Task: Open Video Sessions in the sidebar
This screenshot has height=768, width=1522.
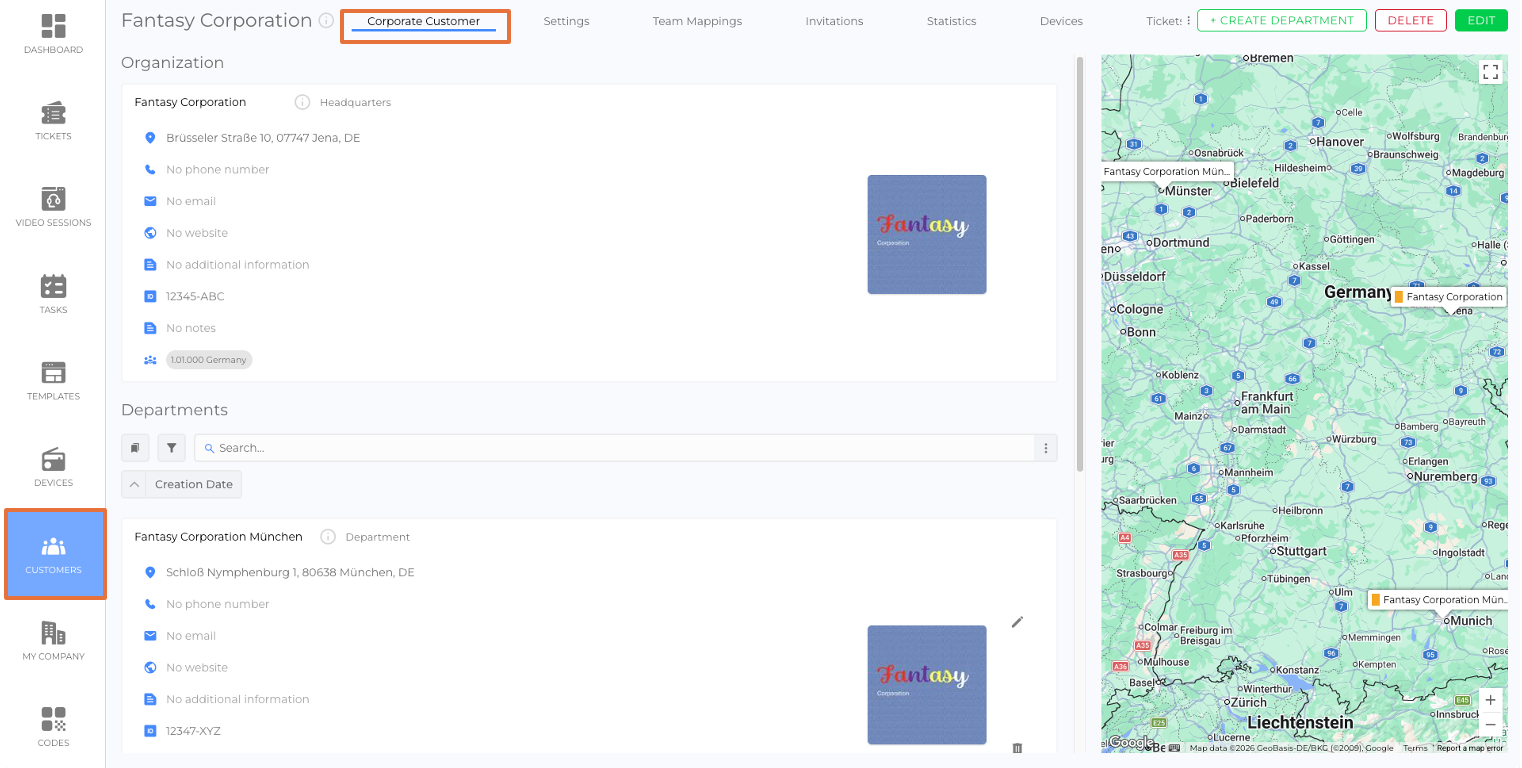Action: point(53,206)
